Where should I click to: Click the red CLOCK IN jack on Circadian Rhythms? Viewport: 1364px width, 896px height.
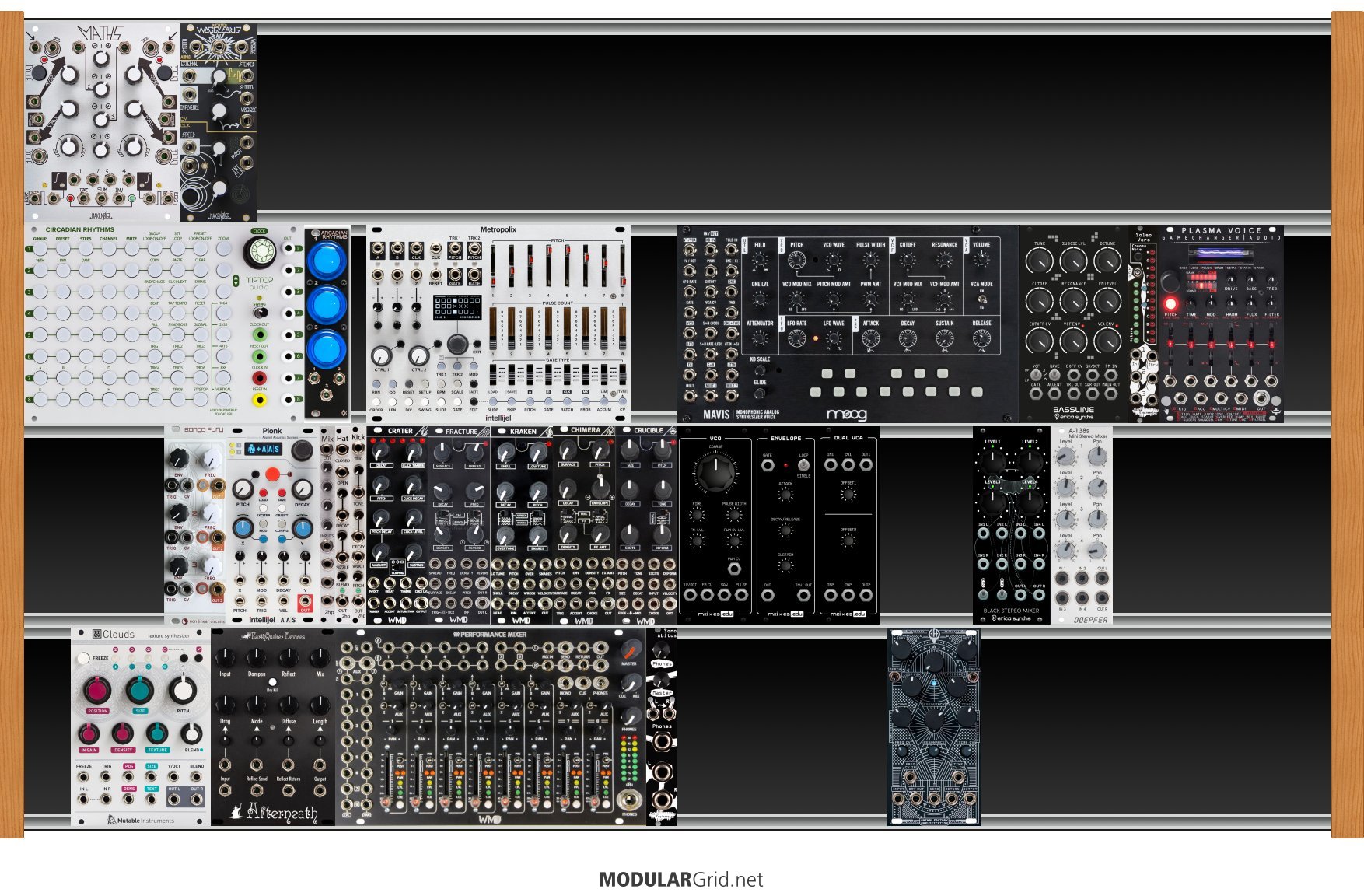pos(259,378)
